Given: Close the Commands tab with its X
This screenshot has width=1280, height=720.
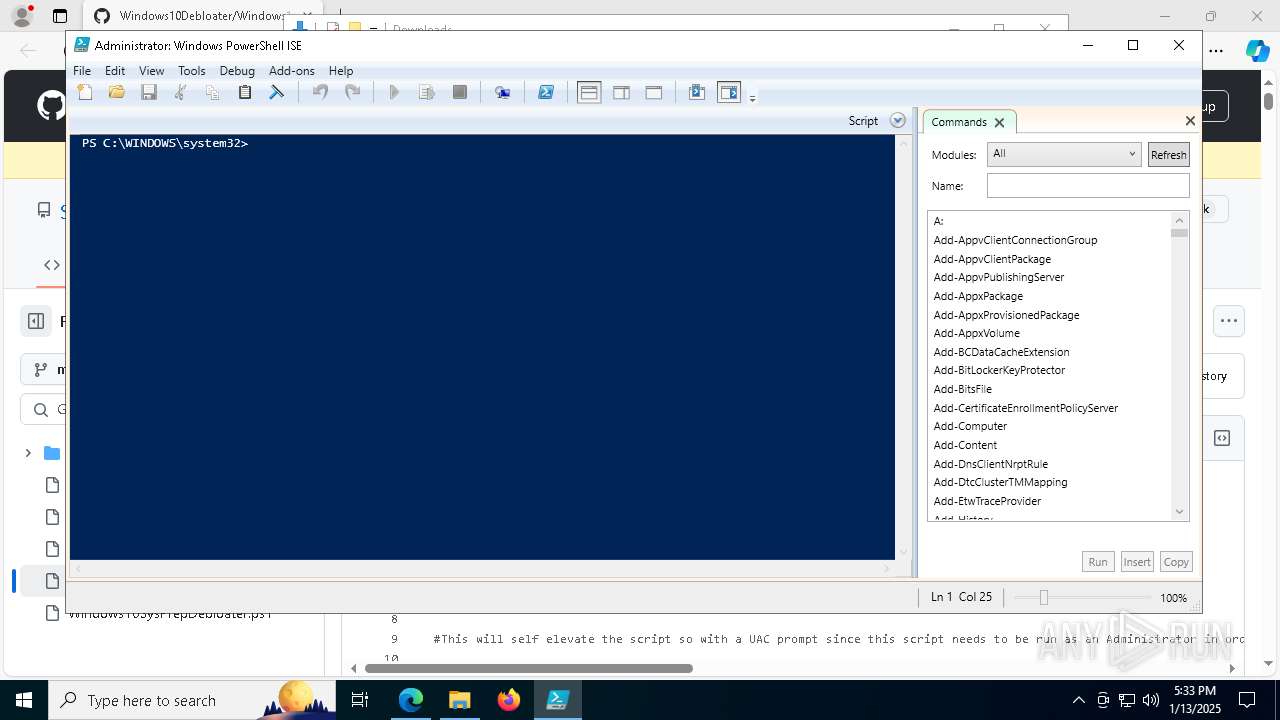Looking at the screenshot, I should coord(999,122).
